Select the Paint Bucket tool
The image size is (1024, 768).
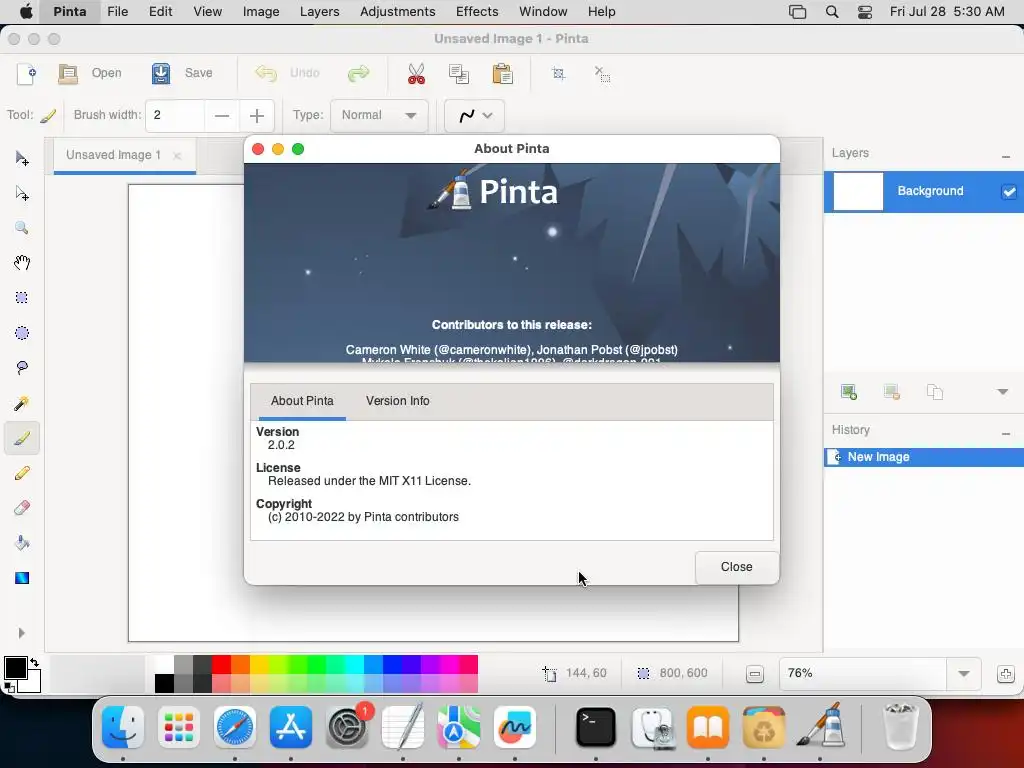[22, 543]
